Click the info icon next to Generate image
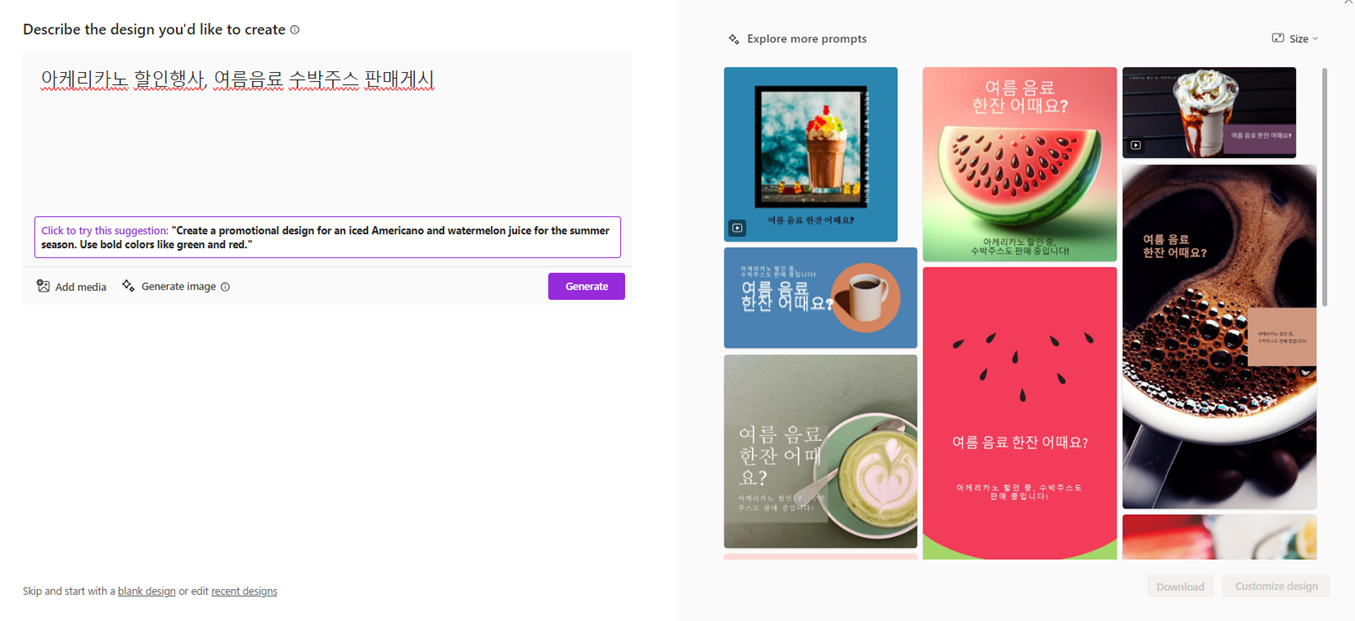The height and width of the screenshot is (621, 1355). pyautogui.click(x=225, y=287)
